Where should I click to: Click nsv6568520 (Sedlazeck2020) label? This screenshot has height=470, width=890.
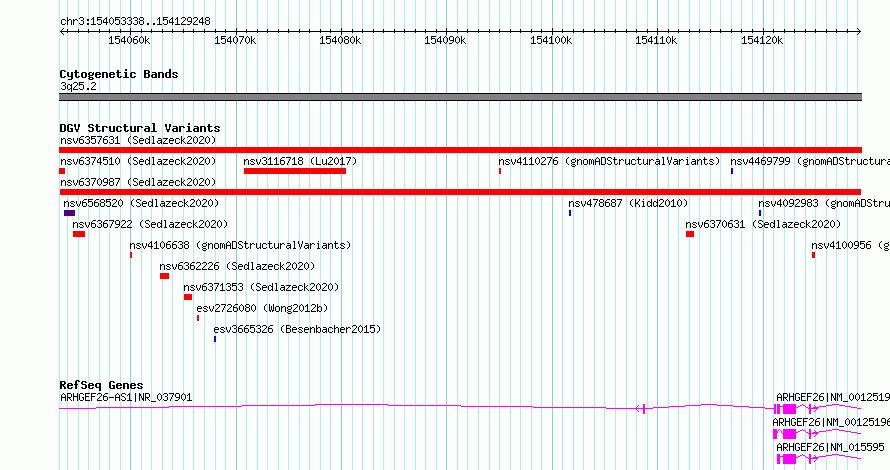click(141, 203)
